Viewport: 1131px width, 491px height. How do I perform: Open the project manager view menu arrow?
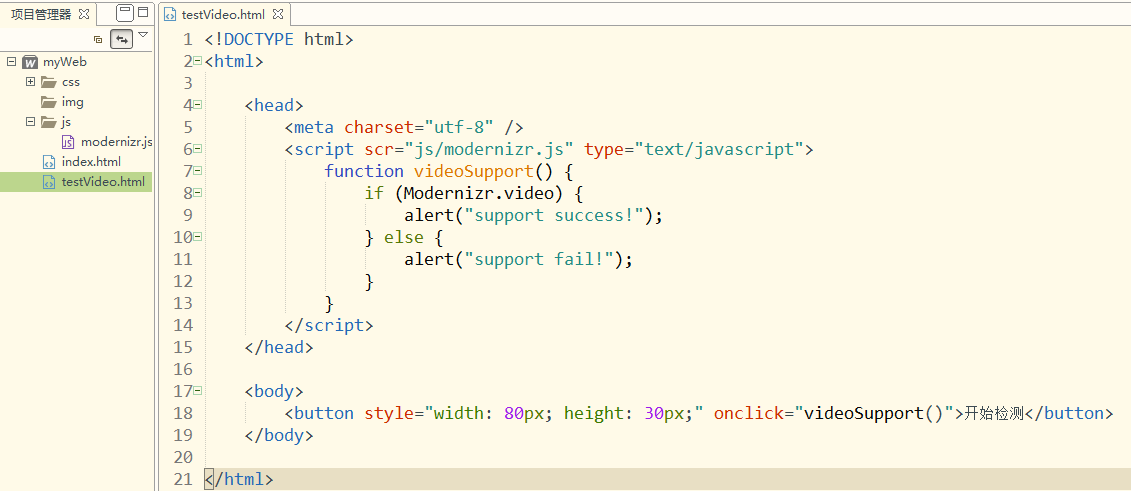[x=143, y=35]
